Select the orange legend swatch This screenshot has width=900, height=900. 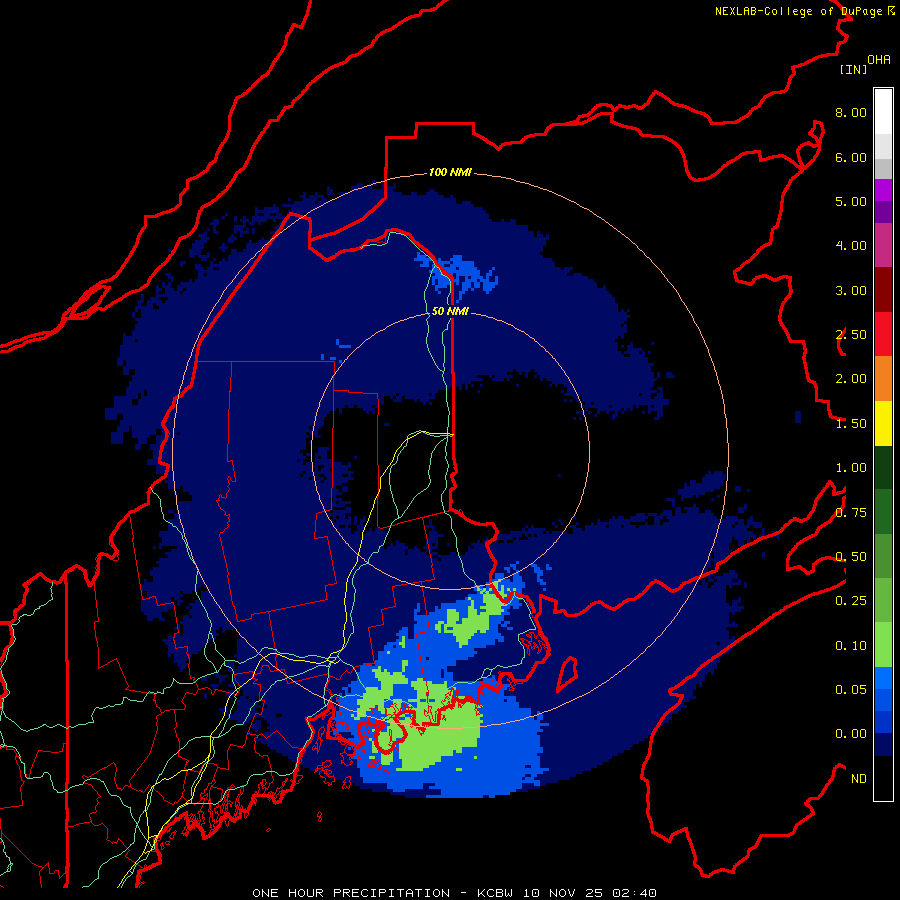(883, 379)
